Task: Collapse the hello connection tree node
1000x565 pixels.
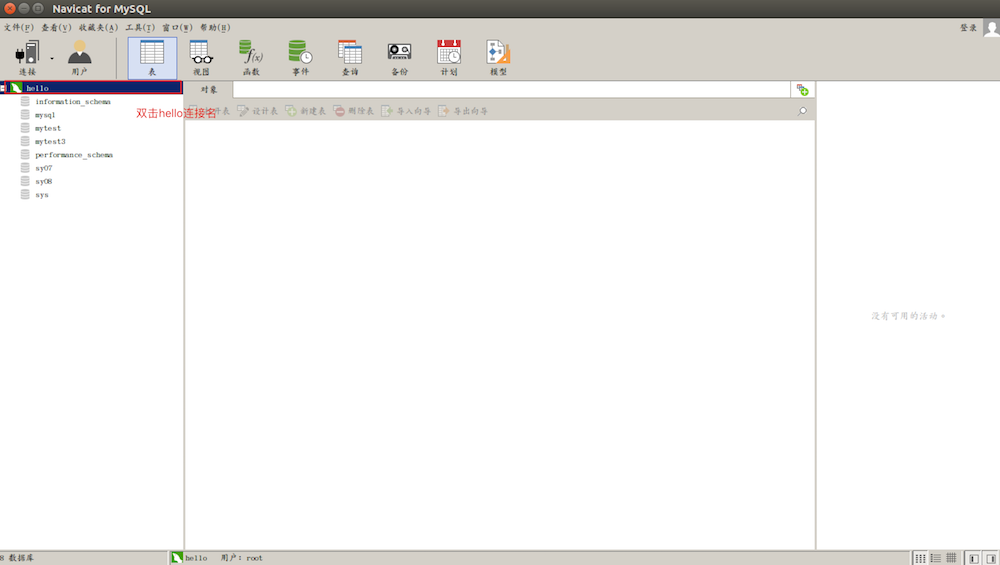Action: coord(3,88)
